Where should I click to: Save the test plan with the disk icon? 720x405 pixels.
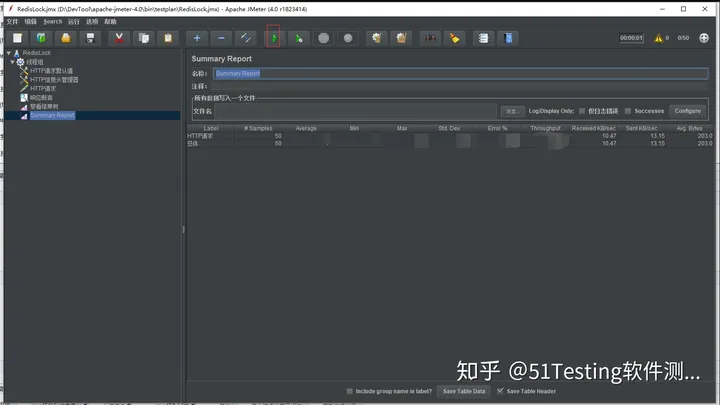pos(90,38)
